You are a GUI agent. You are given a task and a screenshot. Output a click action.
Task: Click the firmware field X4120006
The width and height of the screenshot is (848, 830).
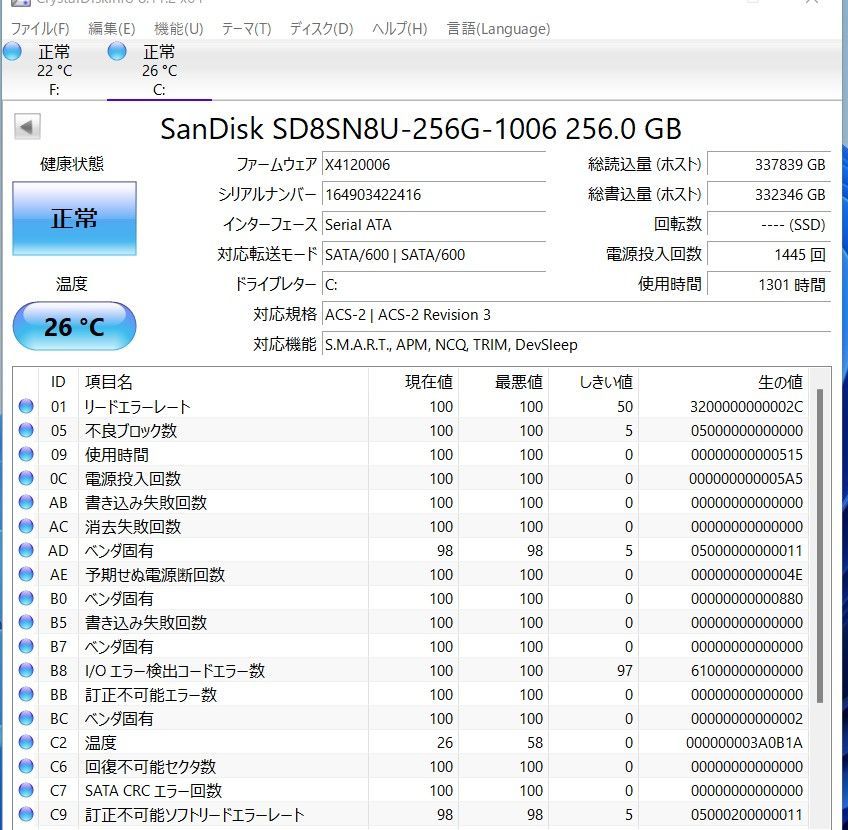pyautogui.click(x=434, y=164)
